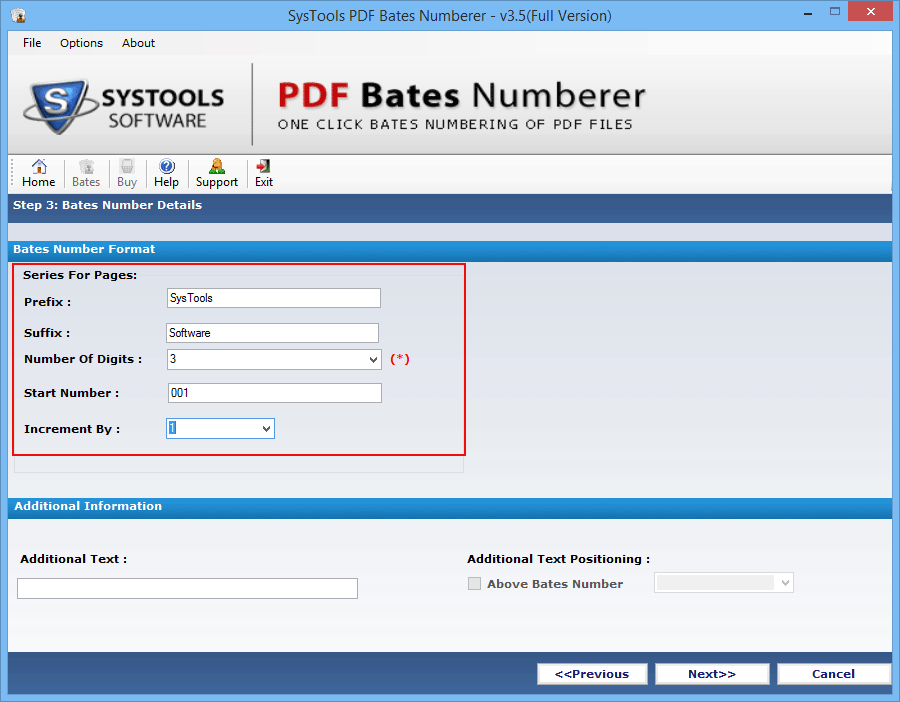Open the File menu
The height and width of the screenshot is (702, 900).
(32, 43)
